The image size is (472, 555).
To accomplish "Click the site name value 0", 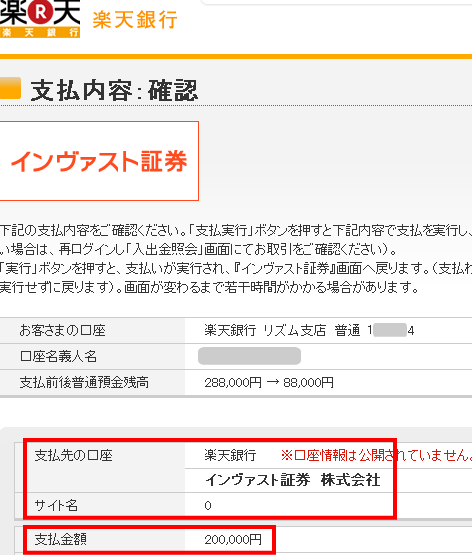I will coord(208,506).
